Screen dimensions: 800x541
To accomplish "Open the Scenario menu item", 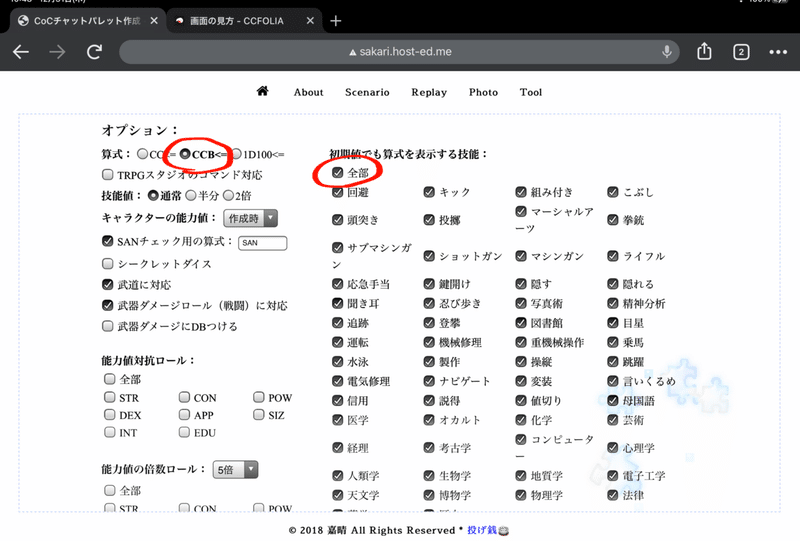I will [x=367, y=92].
